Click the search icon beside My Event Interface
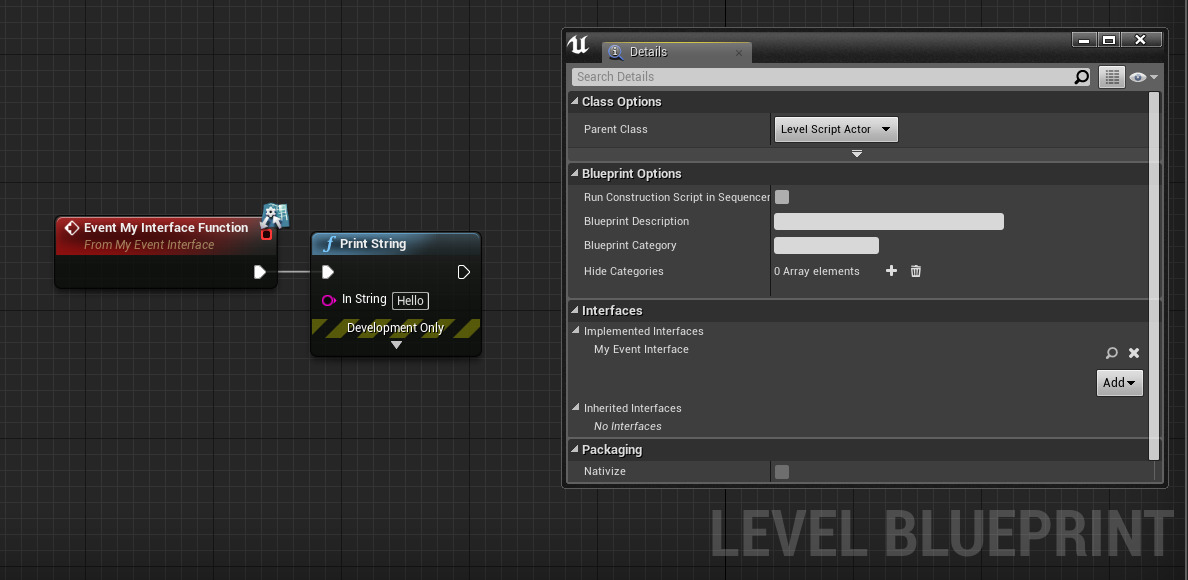The height and width of the screenshot is (580, 1188). click(x=1112, y=352)
